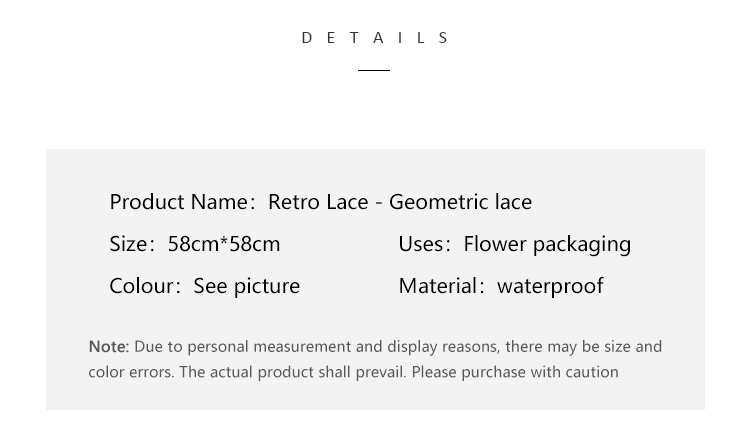Click the words 'size and' in note
The image size is (750, 448).
pyautogui.click(x=633, y=347)
